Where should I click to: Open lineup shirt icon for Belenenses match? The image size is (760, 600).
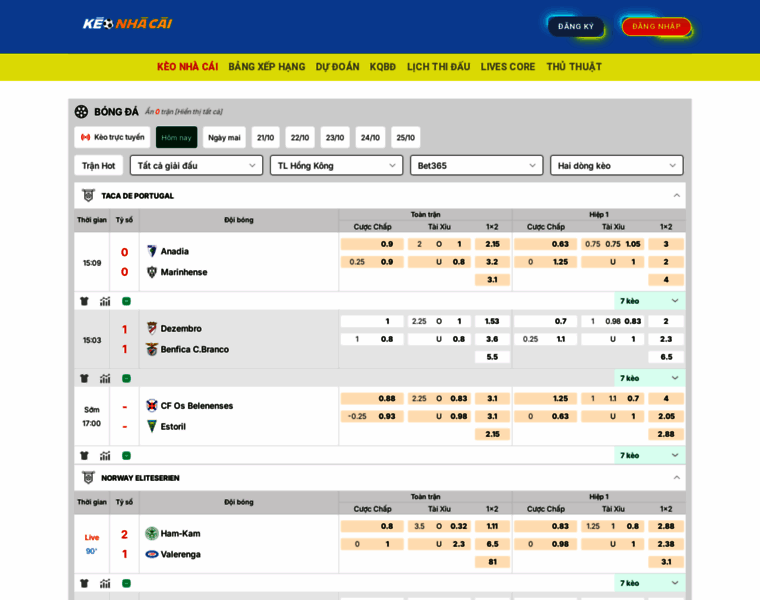point(85,455)
